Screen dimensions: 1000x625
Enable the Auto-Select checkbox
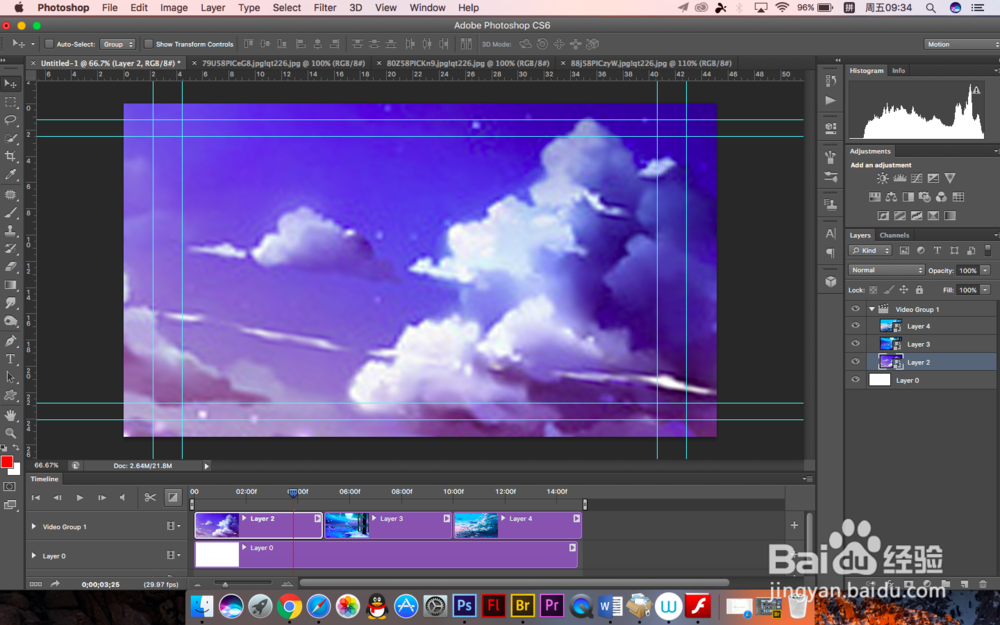[x=48, y=44]
